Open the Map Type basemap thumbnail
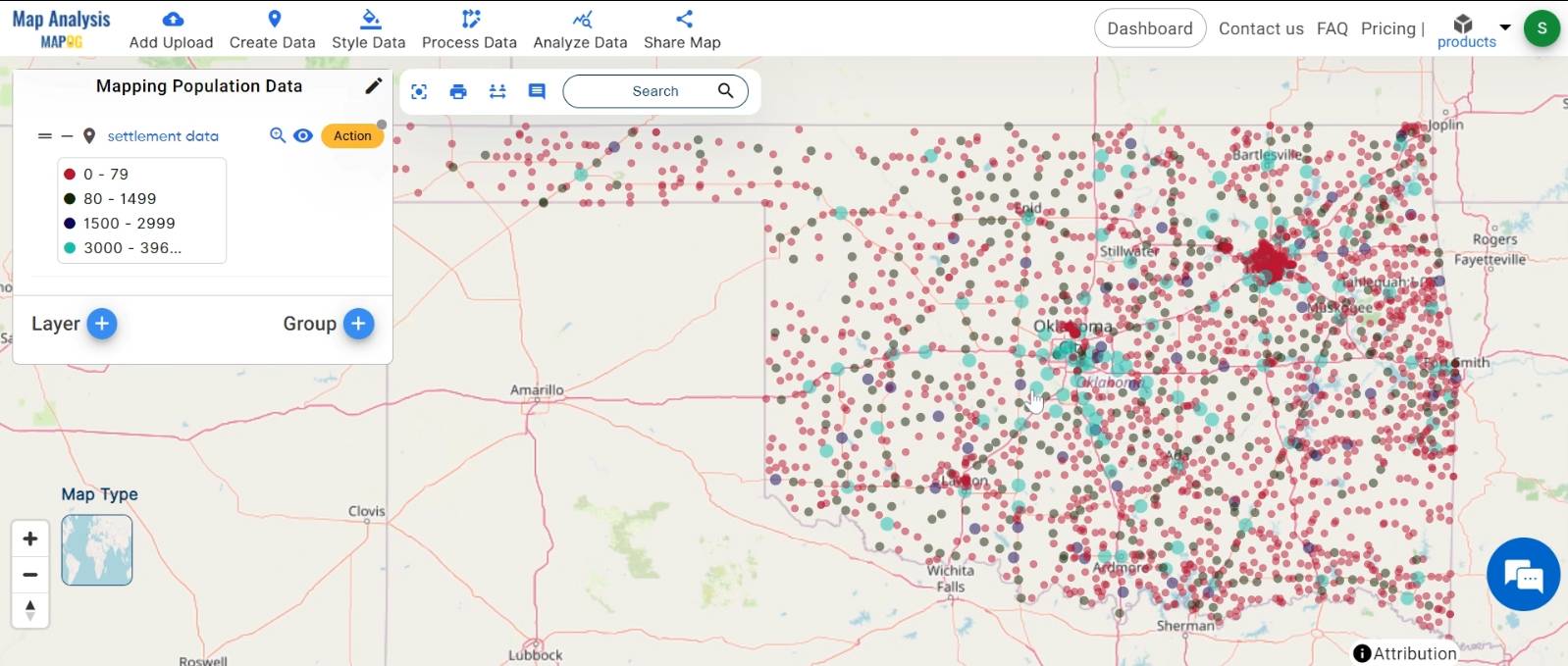Viewport: 1568px width, 666px height. click(97, 550)
